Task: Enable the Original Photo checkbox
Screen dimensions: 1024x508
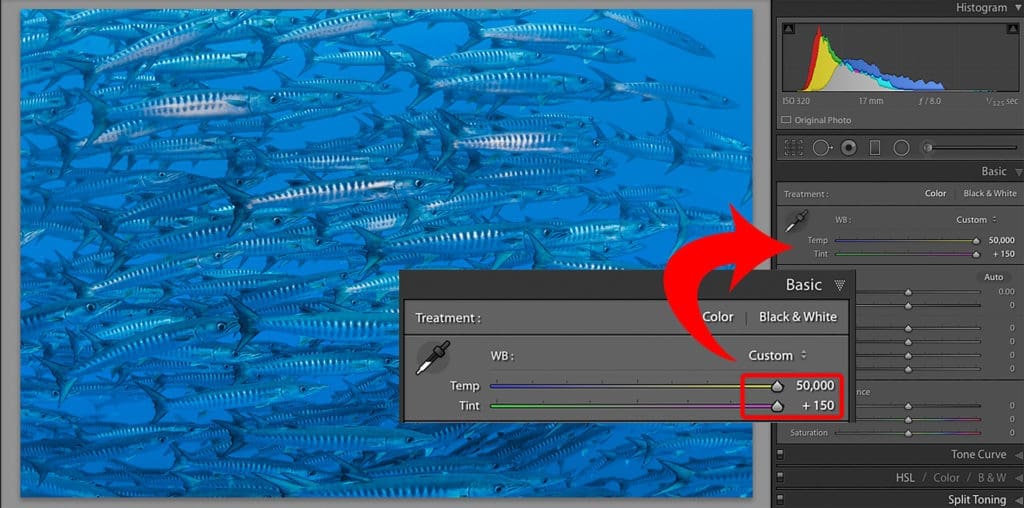Action: click(x=786, y=120)
